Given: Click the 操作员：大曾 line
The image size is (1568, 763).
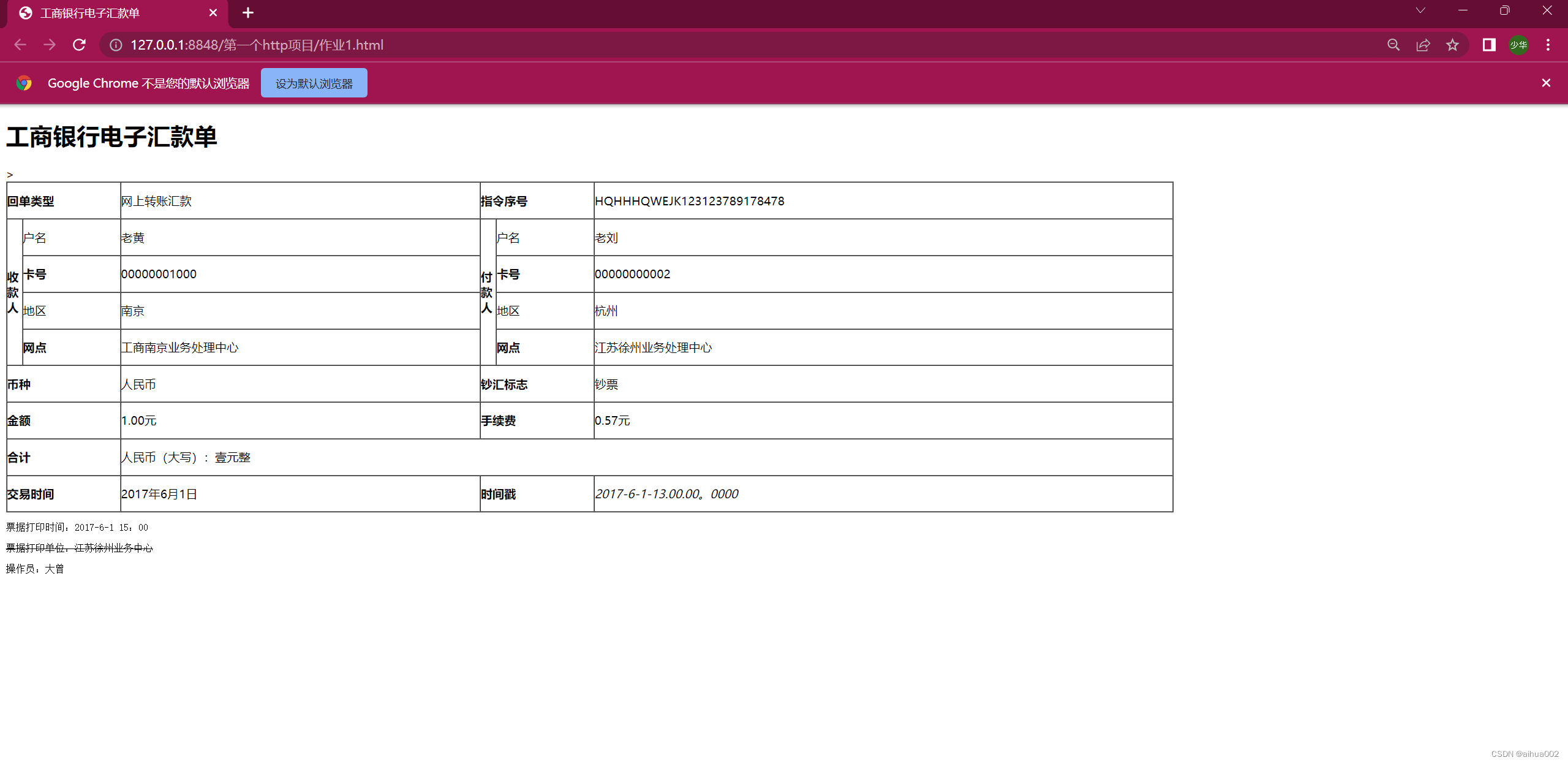Looking at the screenshot, I should pos(35,569).
